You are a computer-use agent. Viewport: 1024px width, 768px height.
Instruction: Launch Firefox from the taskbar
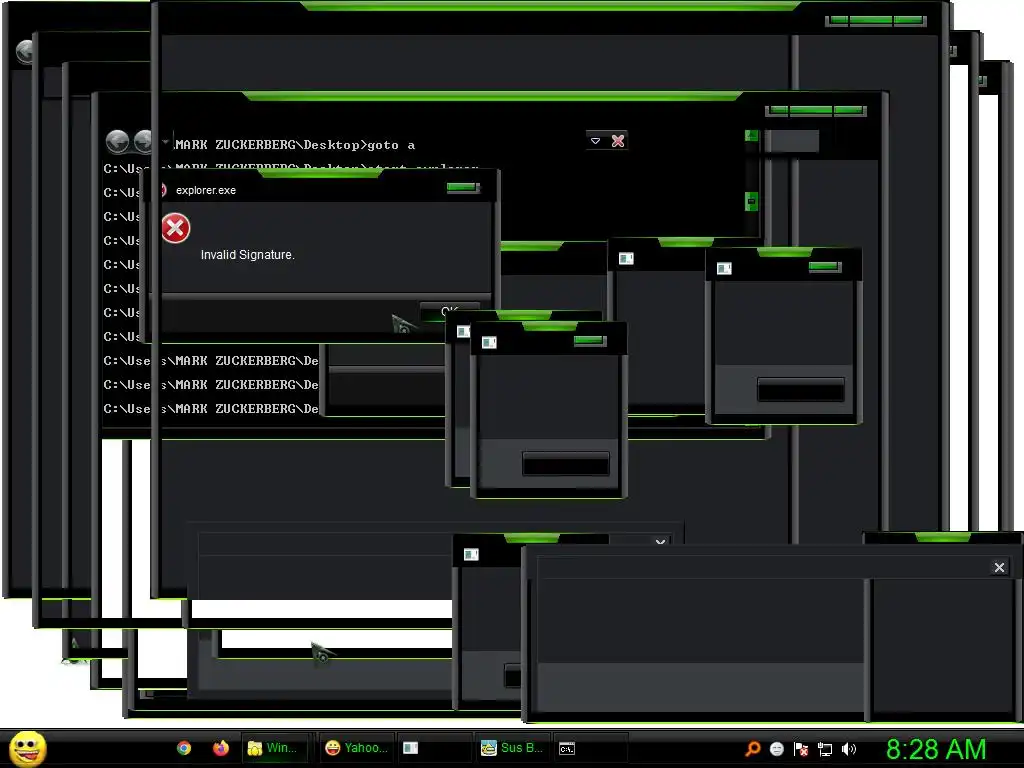(x=221, y=748)
